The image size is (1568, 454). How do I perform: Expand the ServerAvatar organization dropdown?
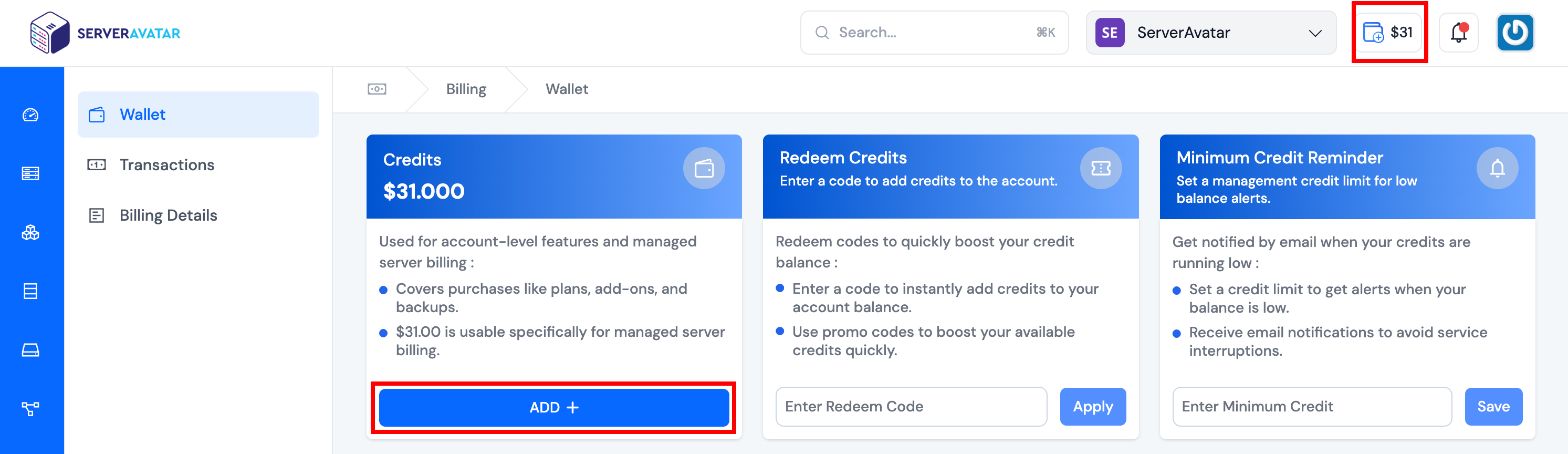pyautogui.click(x=1210, y=33)
